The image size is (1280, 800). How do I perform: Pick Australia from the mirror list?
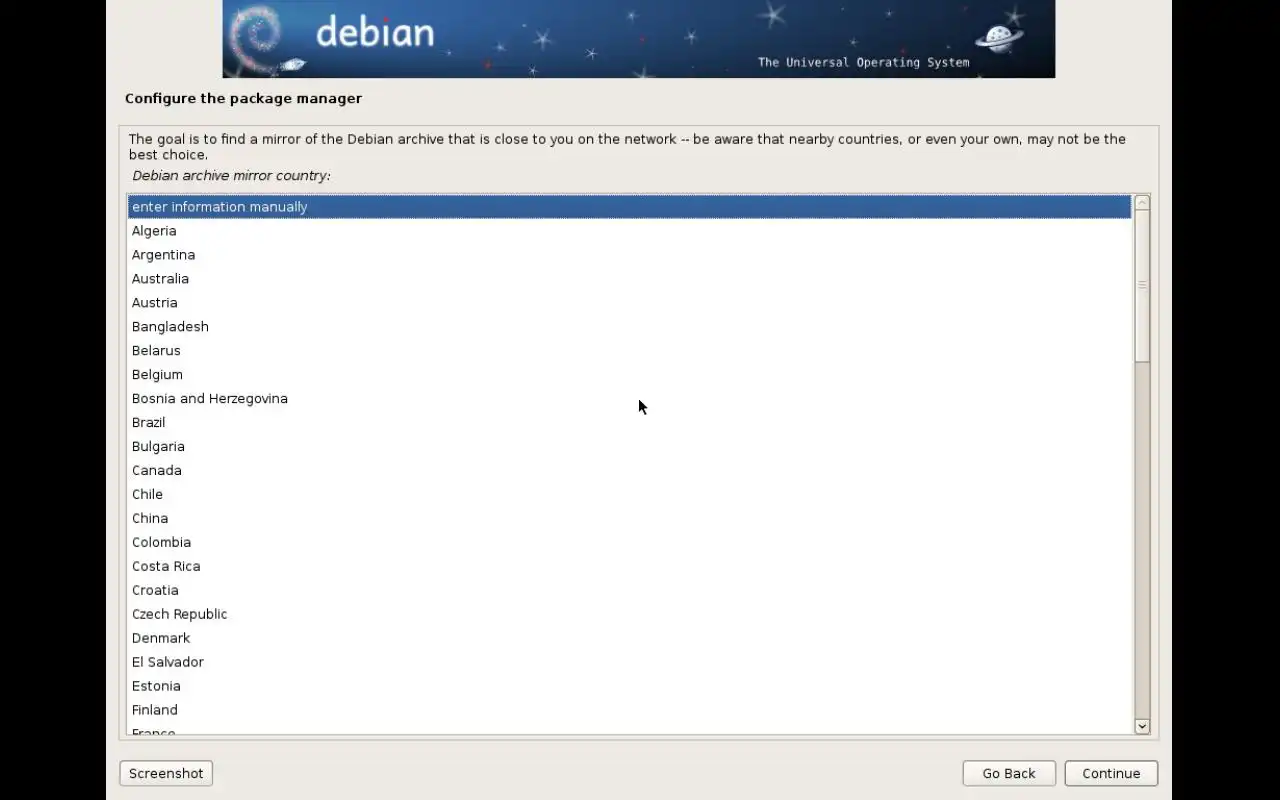[629, 279]
